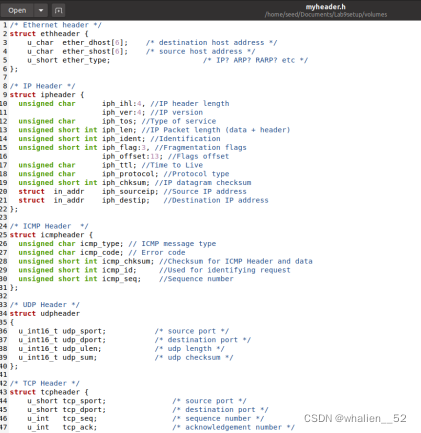
Task: Click the icmp_seq field
Action: pyautogui.click(x=121, y=279)
